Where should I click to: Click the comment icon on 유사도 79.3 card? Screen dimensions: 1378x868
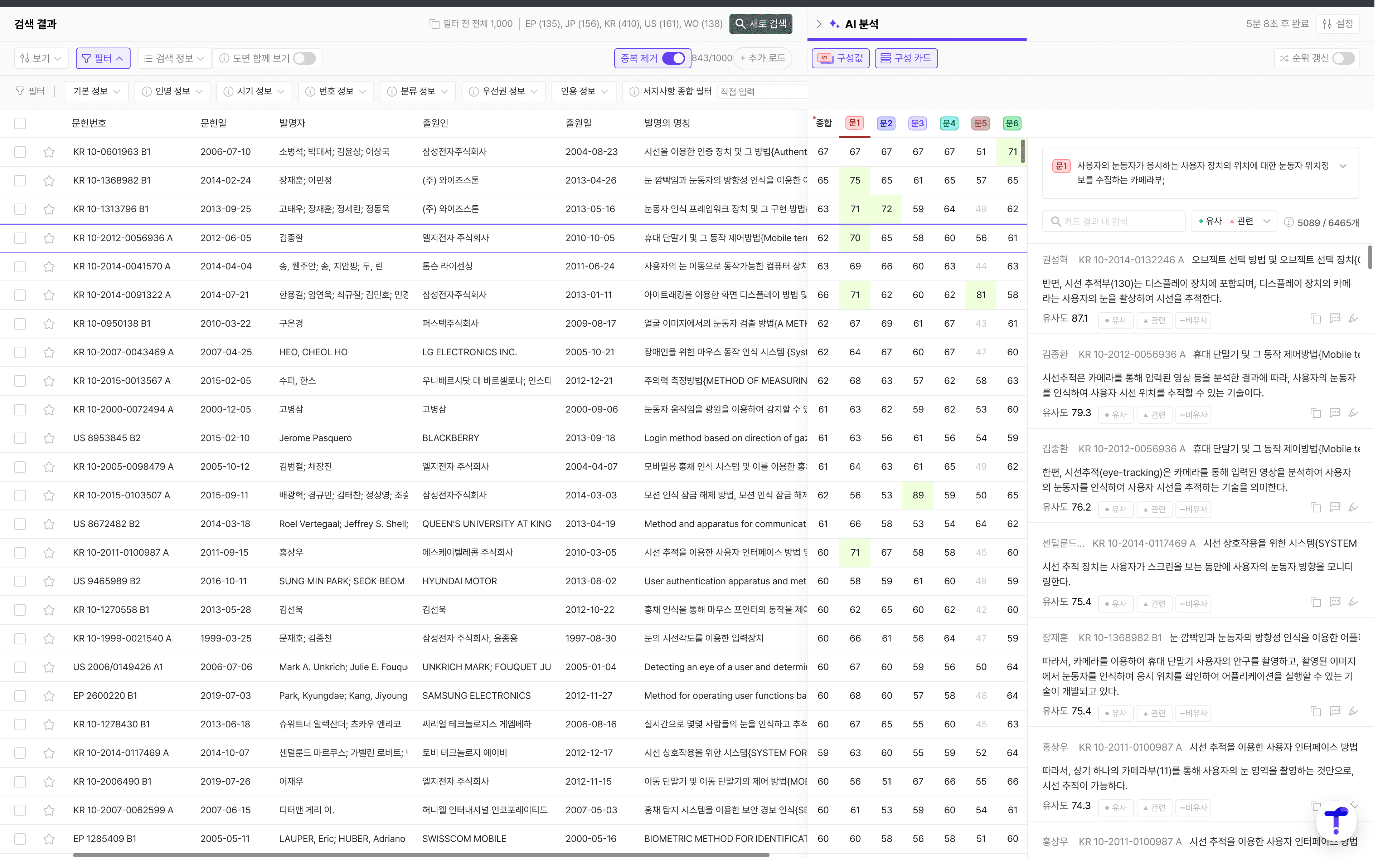(1334, 413)
